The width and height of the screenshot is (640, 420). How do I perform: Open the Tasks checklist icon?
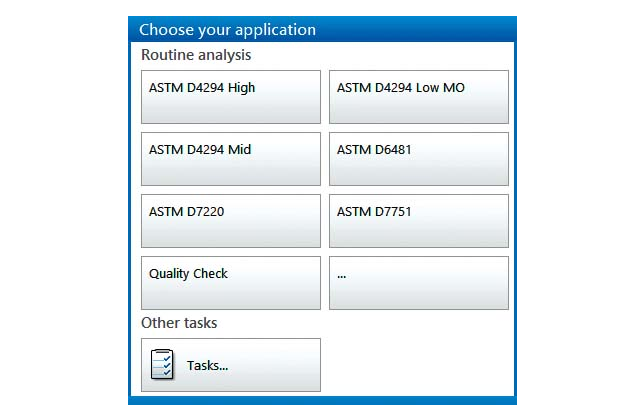162,365
